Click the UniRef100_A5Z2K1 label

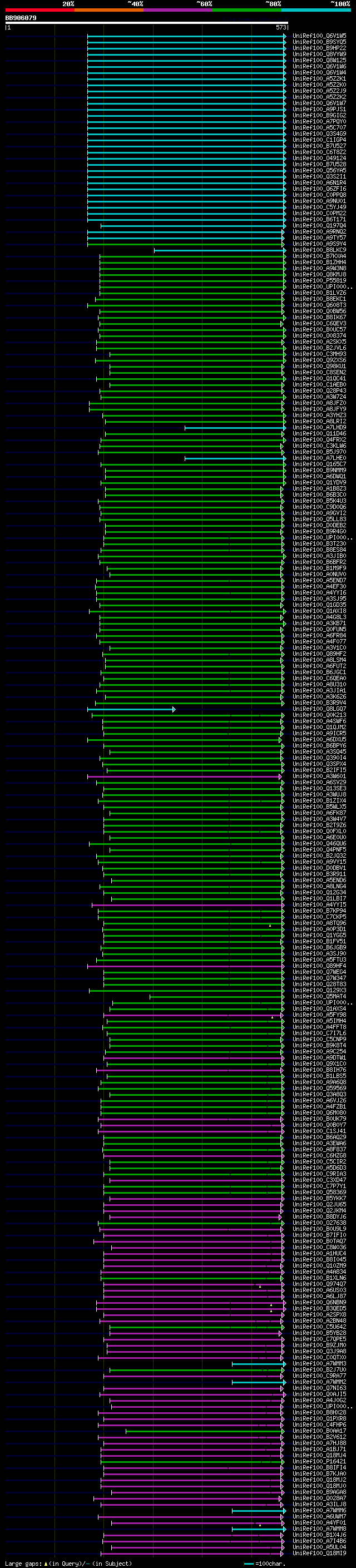click(x=319, y=78)
